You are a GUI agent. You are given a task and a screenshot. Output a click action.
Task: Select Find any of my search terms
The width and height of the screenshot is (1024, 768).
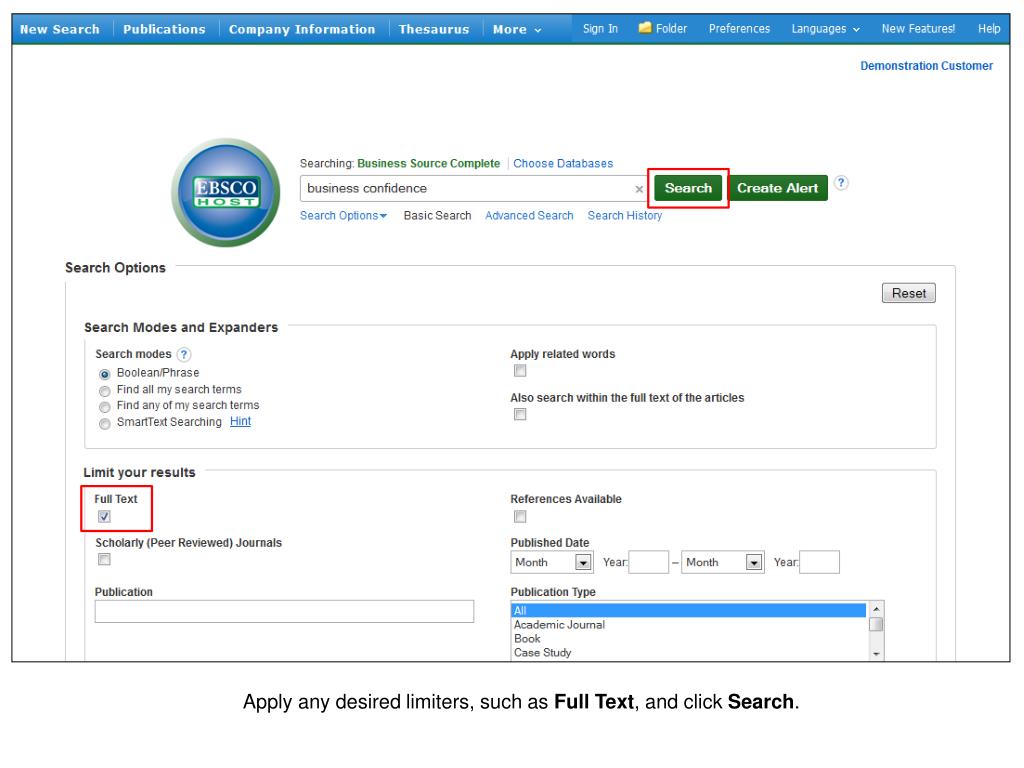(104, 407)
